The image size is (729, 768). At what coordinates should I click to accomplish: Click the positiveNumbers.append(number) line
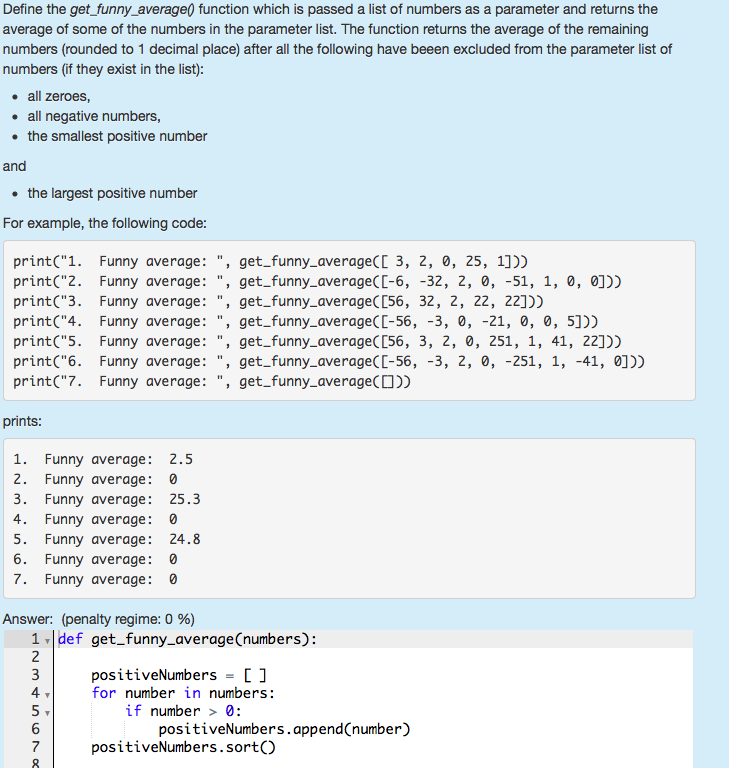click(284, 729)
